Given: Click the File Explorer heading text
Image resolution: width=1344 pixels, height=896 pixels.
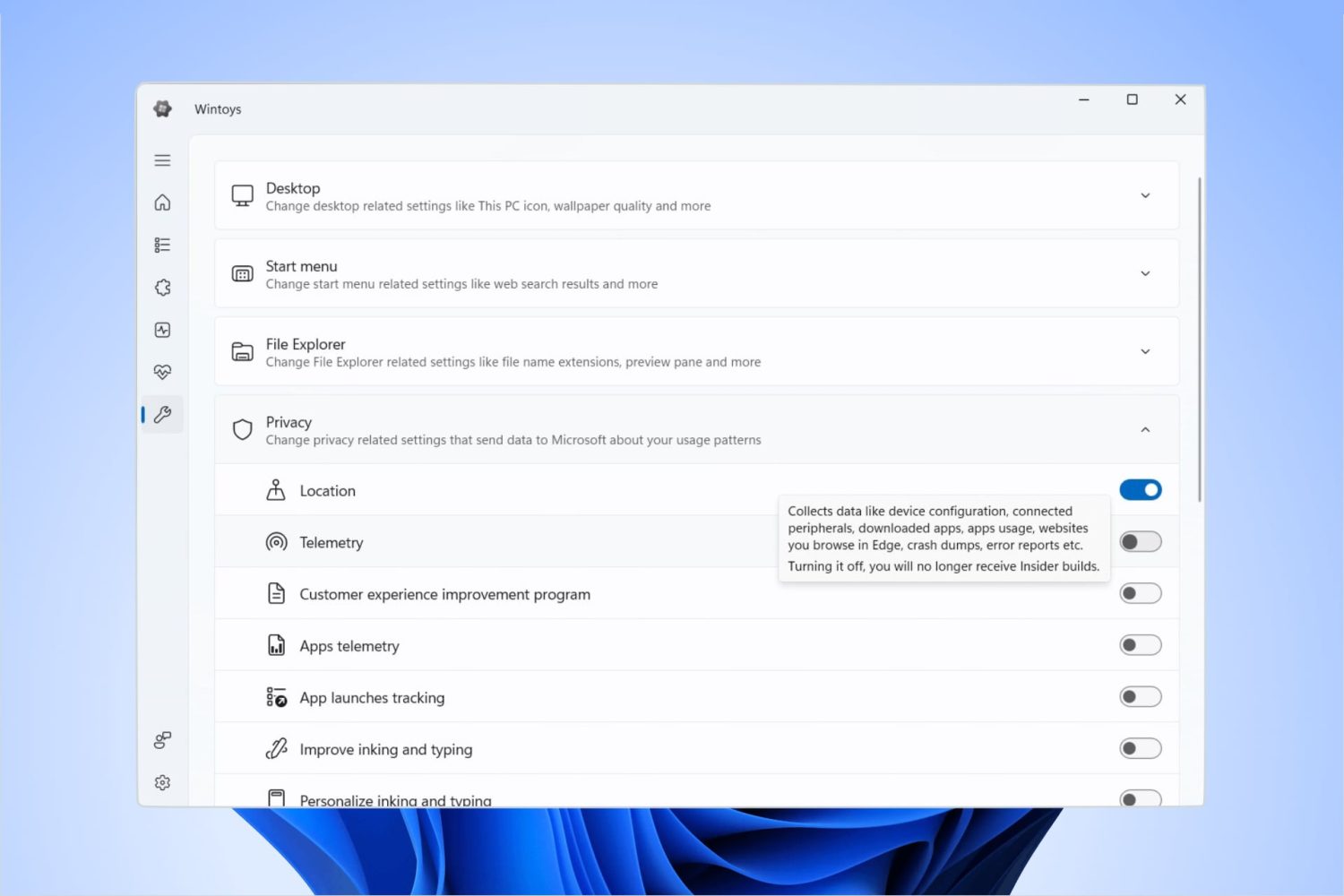Looking at the screenshot, I should 306,344.
